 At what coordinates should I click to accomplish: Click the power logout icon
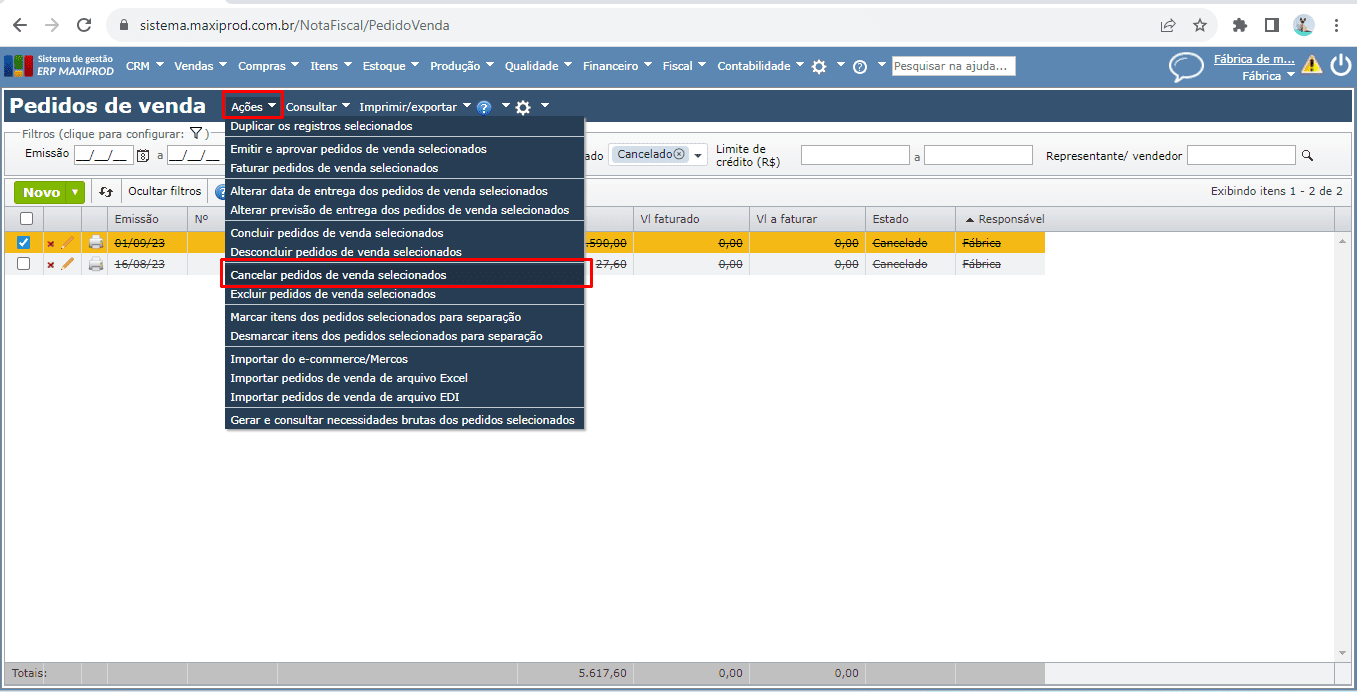click(1340, 65)
